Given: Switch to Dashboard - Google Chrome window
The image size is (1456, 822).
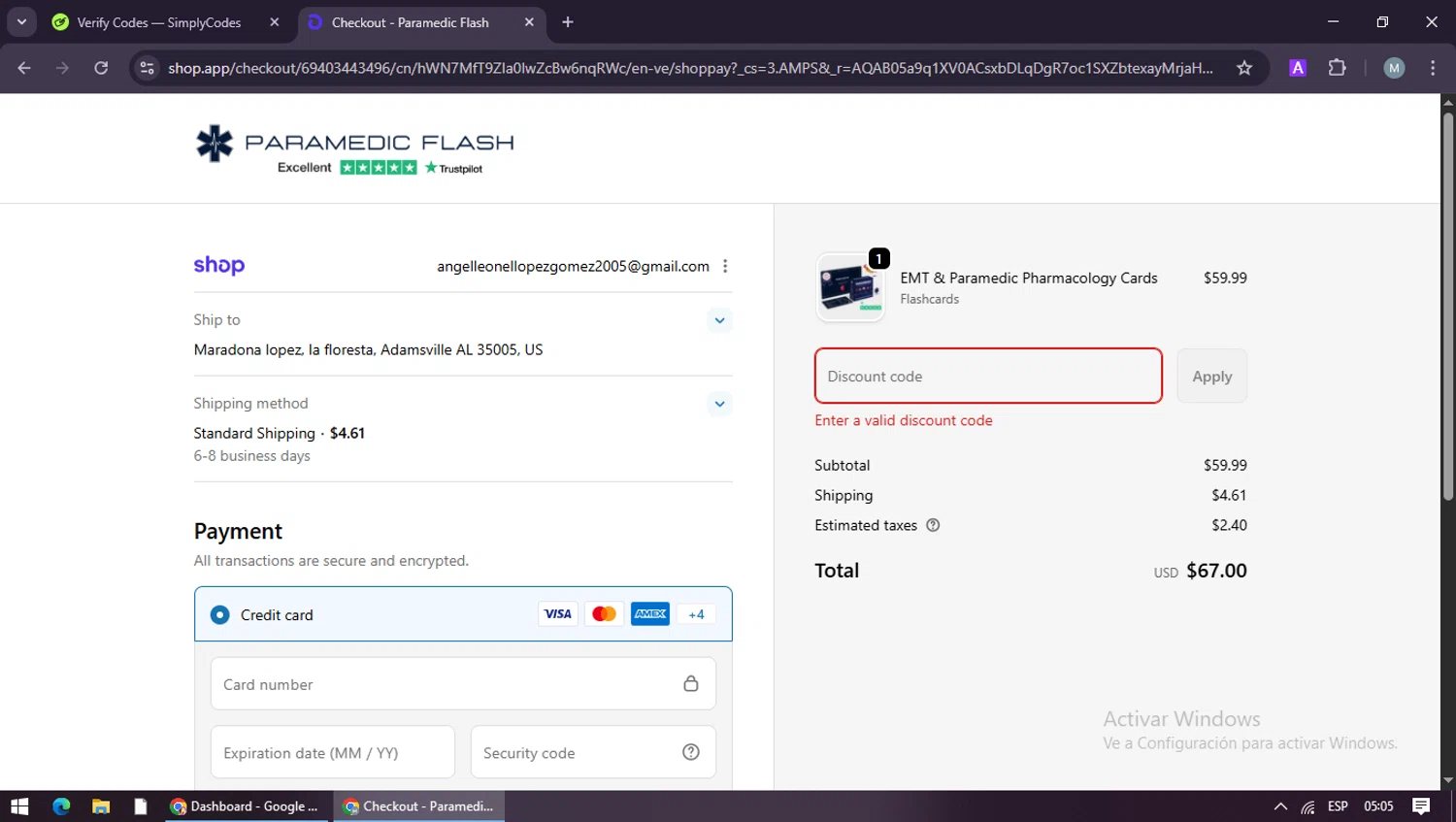Looking at the screenshot, I should click(246, 806).
